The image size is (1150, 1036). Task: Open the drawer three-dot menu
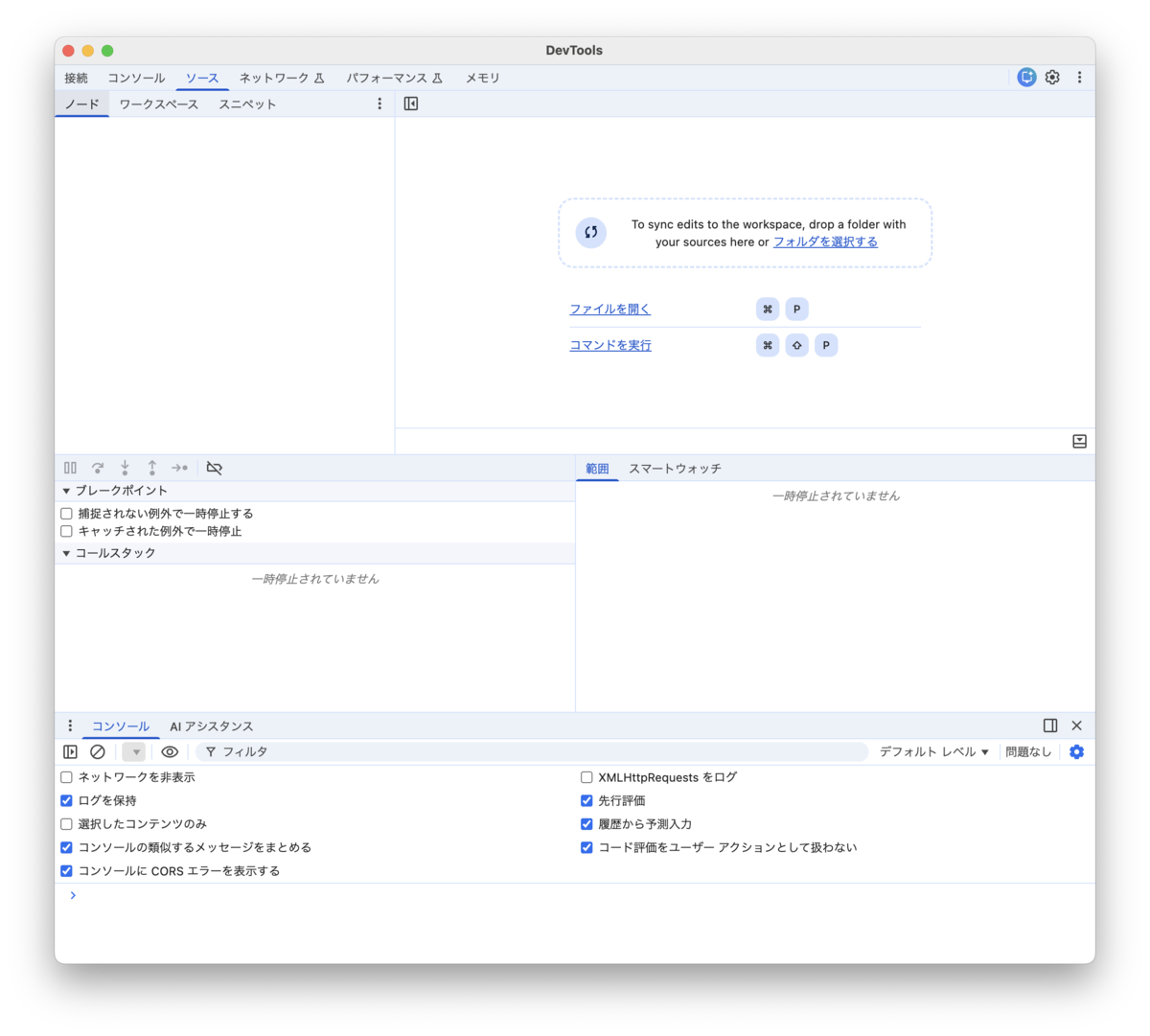point(70,725)
